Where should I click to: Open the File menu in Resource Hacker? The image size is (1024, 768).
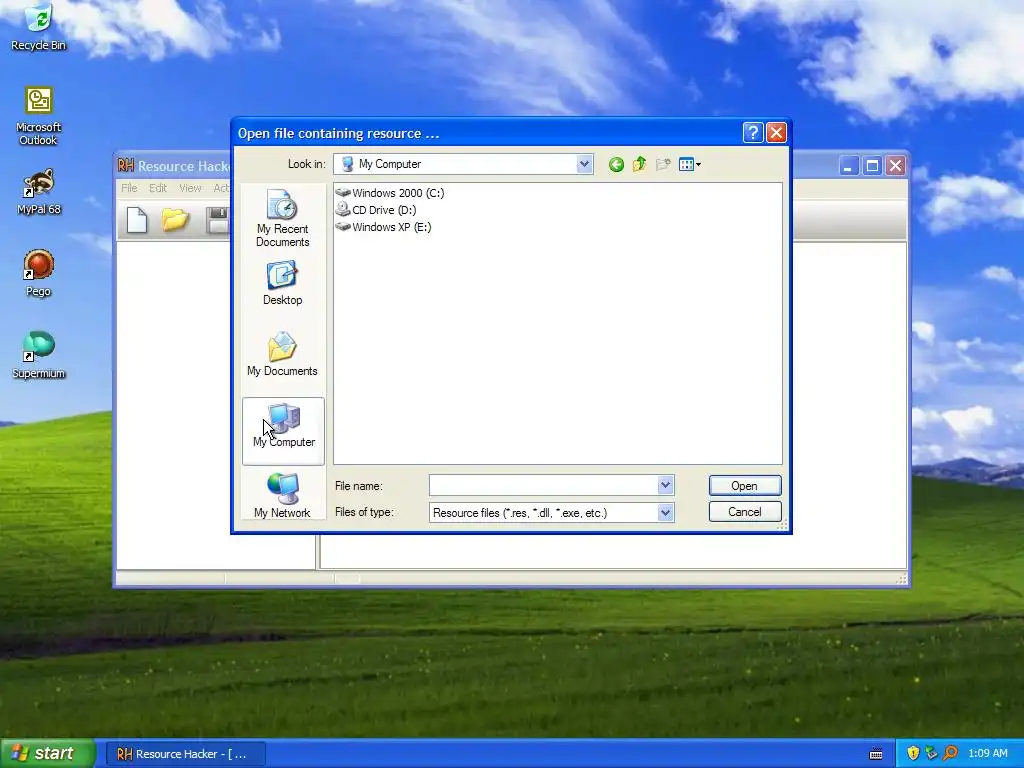click(x=129, y=188)
